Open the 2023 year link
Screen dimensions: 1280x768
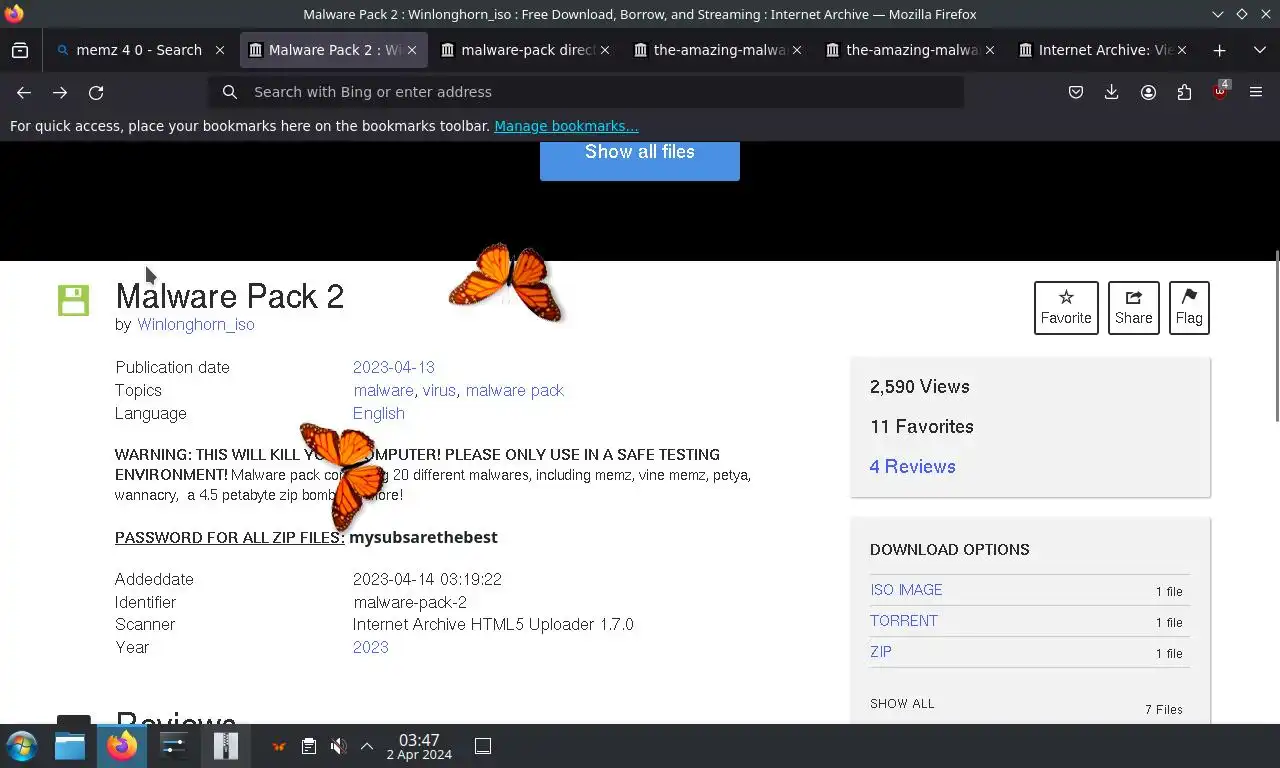371,647
